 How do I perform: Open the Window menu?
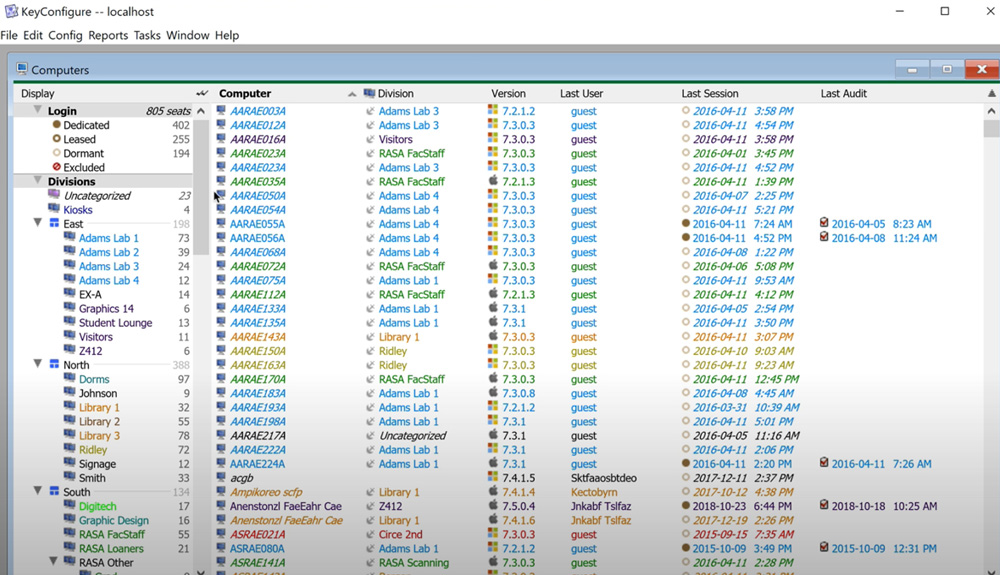pos(188,35)
